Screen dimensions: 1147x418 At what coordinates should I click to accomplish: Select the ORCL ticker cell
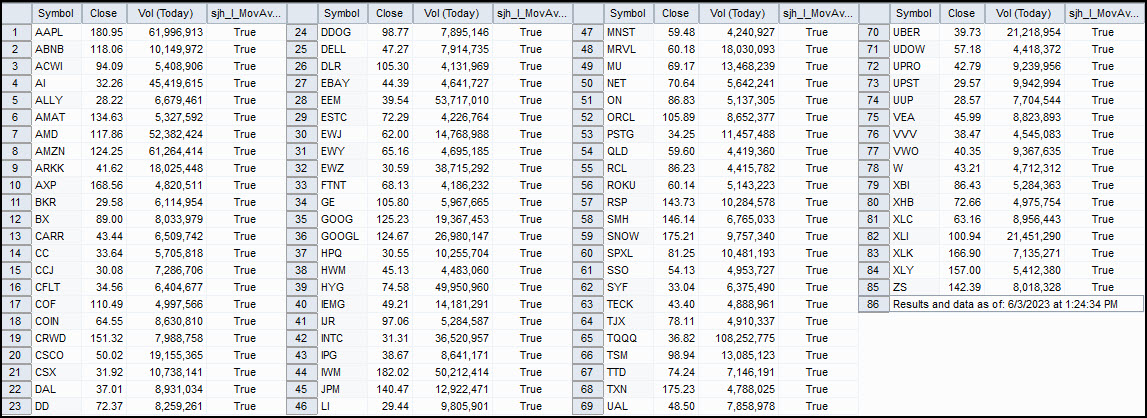[628, 117]
